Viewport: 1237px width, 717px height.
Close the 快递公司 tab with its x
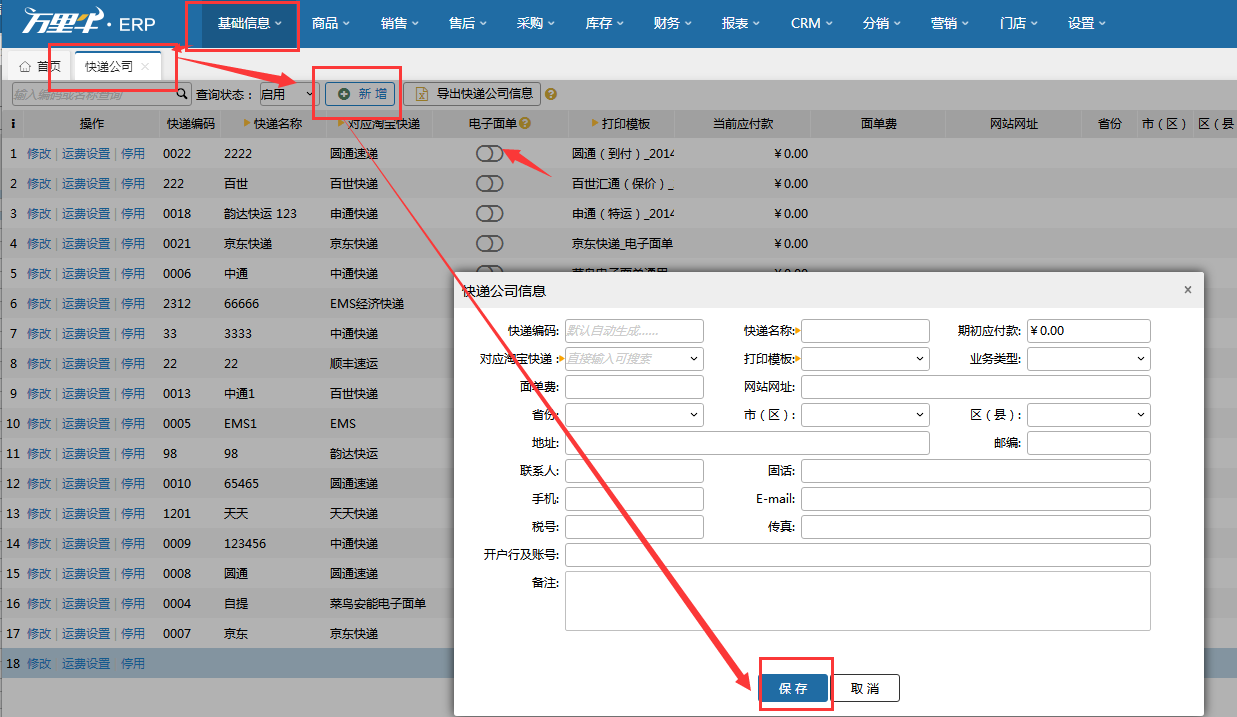pos(145,67)
